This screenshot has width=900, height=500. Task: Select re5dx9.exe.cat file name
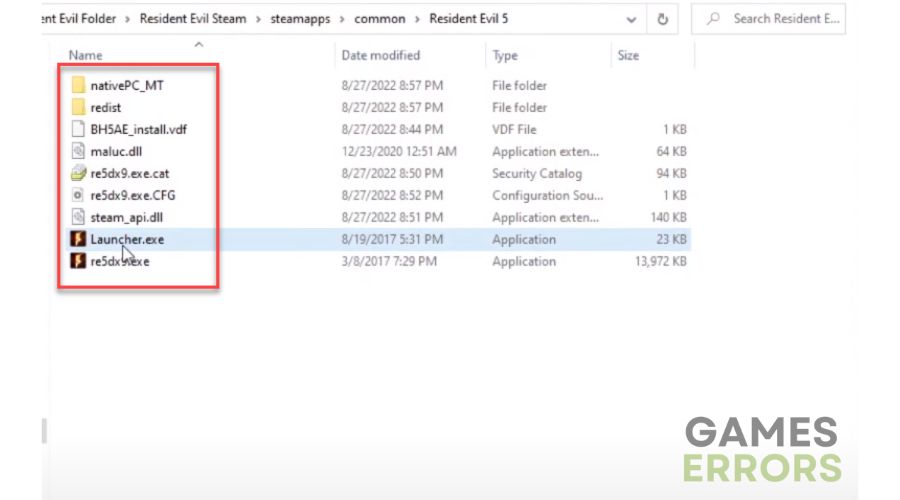tap(130, 173)
